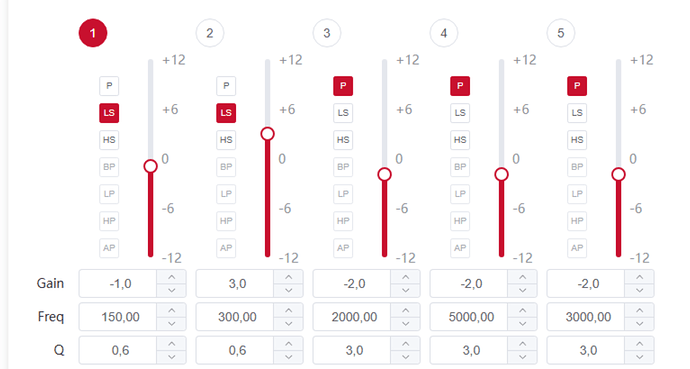The image size is (690, 369).
Task: Choose BP filter type for band 4
Action: pos(460,167)
